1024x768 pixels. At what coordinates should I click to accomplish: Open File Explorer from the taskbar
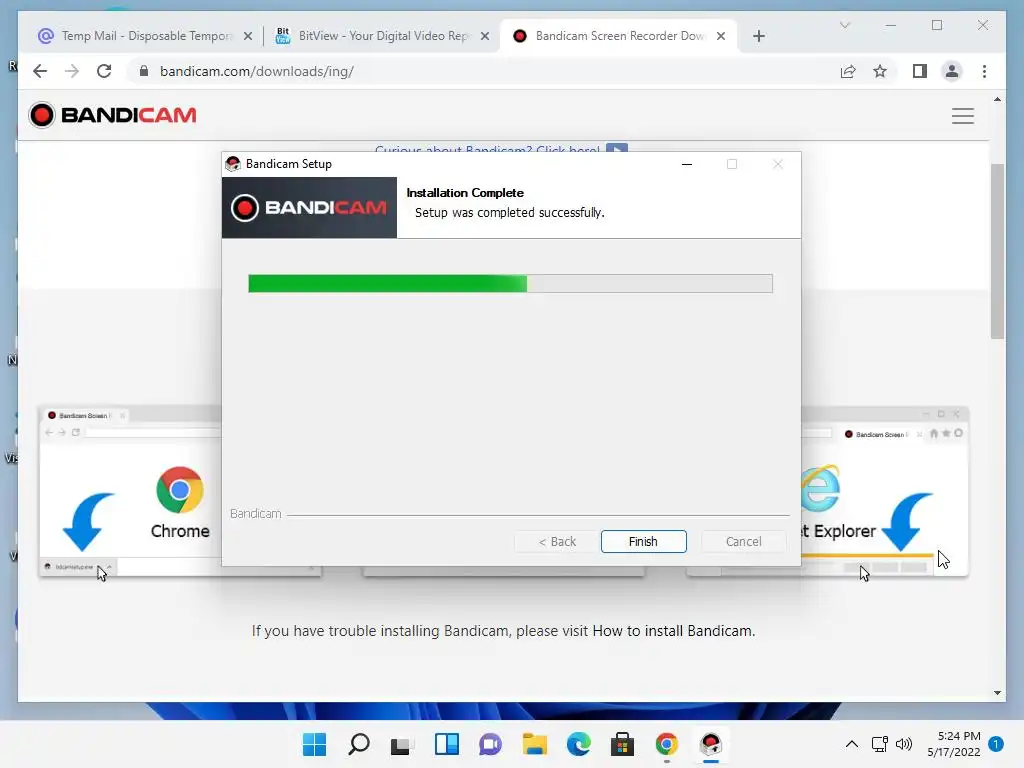(x=534, y=744)
